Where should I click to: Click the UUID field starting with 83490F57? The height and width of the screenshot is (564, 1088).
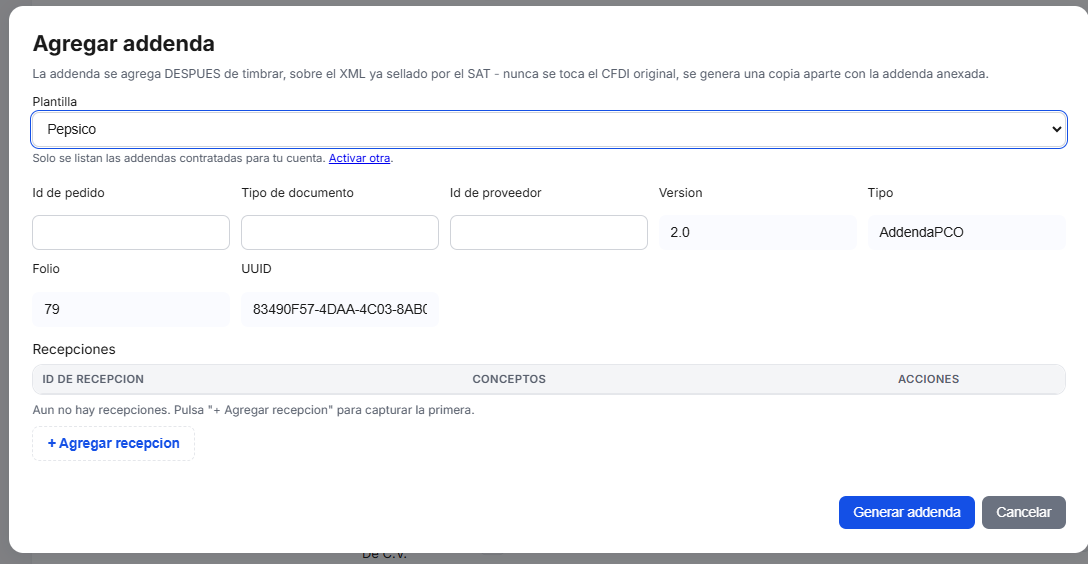[340, 309]
